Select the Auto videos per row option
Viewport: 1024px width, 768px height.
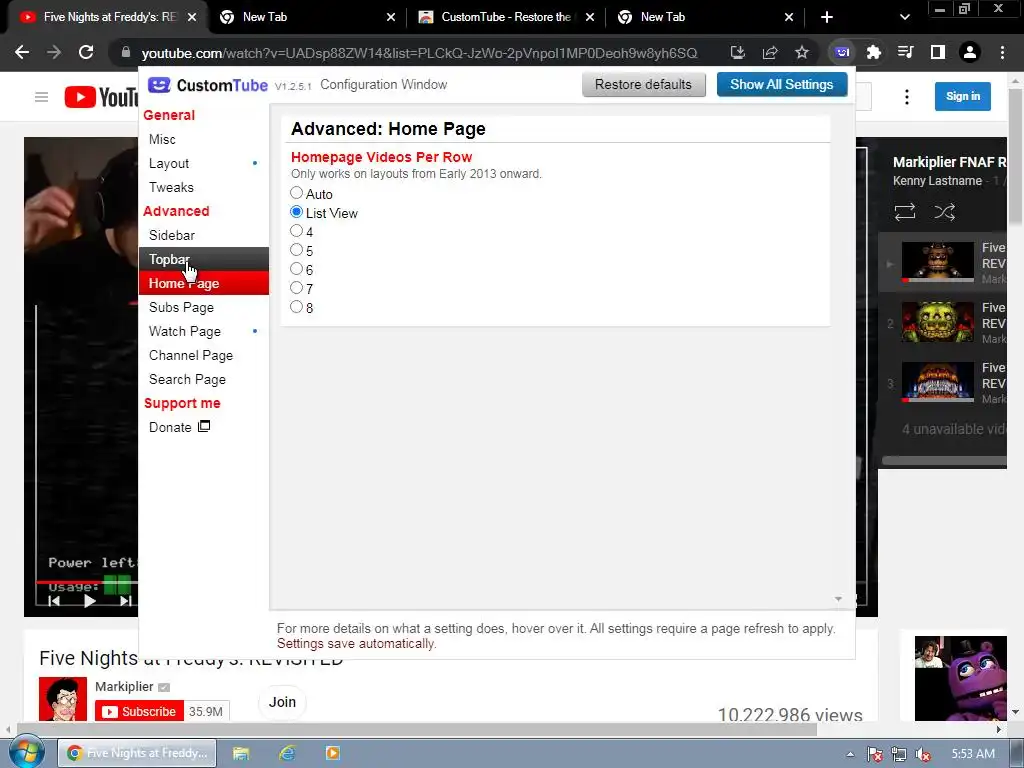coord(296,193)
